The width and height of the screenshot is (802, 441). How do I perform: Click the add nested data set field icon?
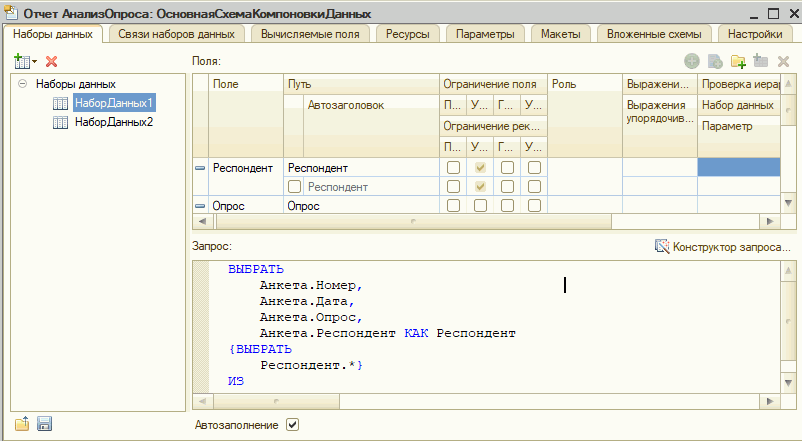[761, 61]
